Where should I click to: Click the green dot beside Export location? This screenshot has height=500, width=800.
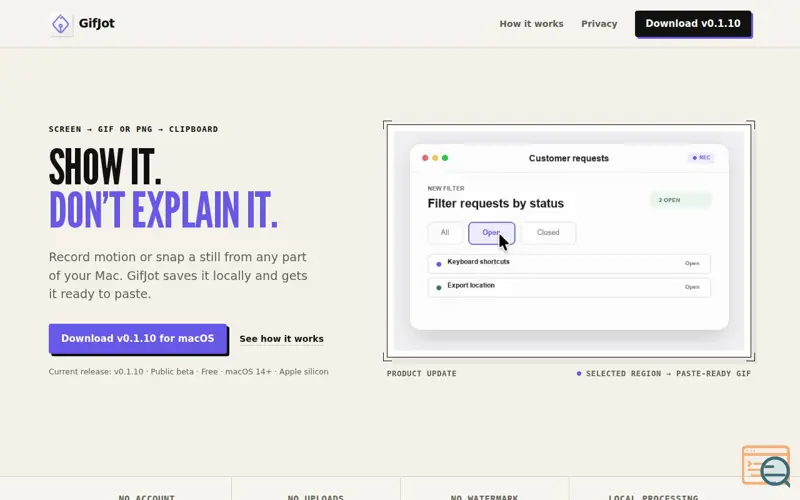click(x=439, y=288)
